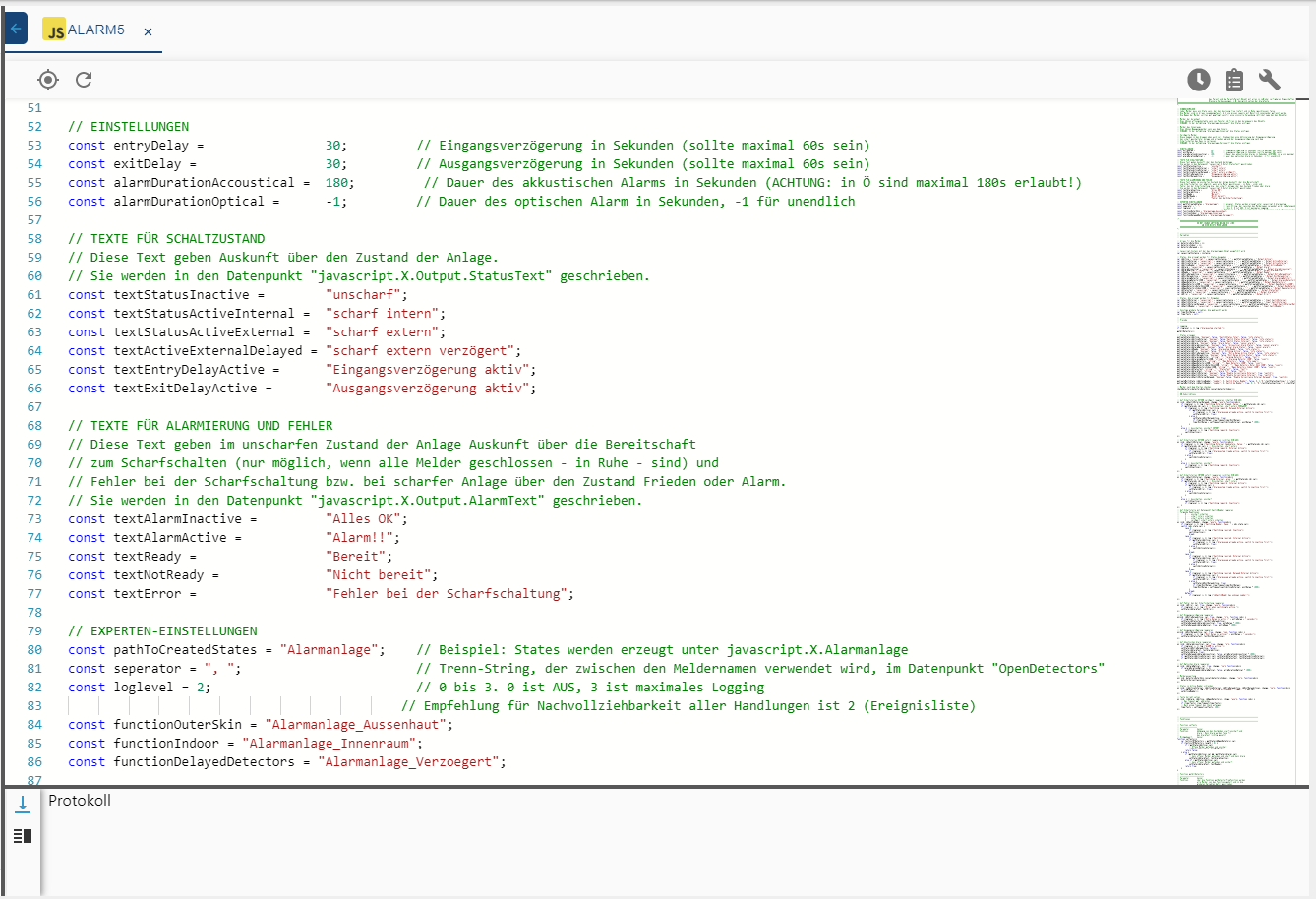Click the alarmDurationOptical constant
This screenshot has width=1316, height=899.
pyautogui.click(x=189, y=202)
